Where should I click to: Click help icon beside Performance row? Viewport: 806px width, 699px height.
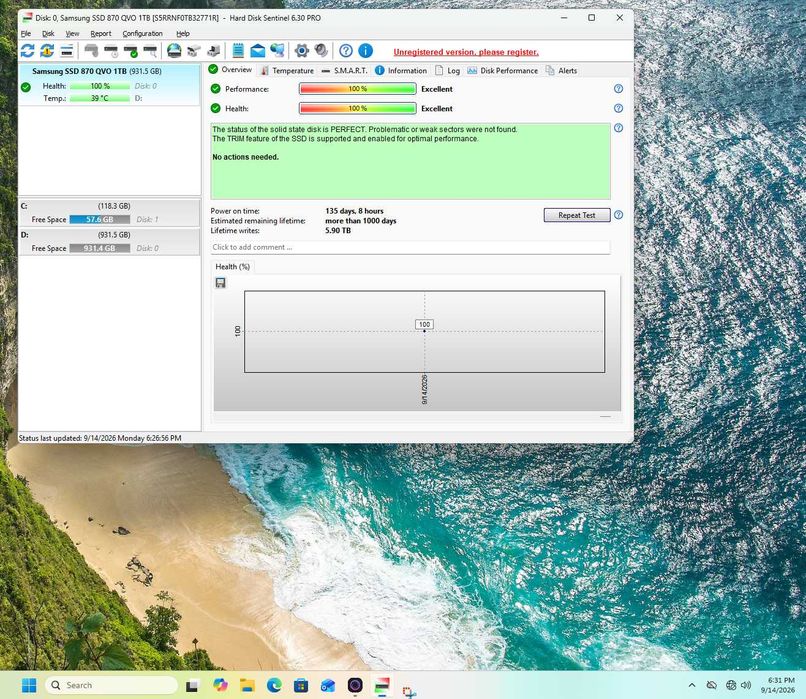click(618, 89)
